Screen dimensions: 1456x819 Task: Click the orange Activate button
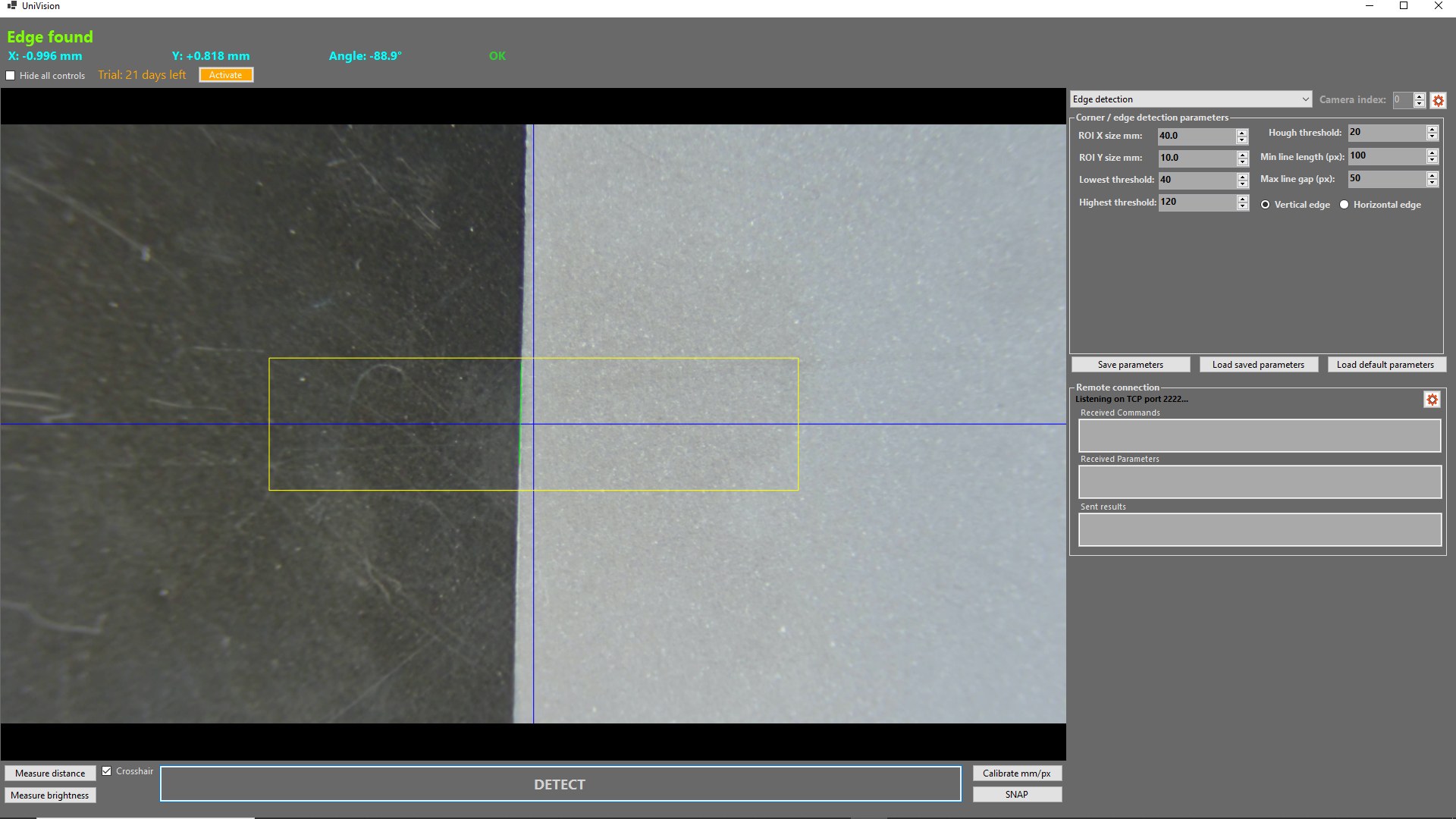click(x=226, y=75)
